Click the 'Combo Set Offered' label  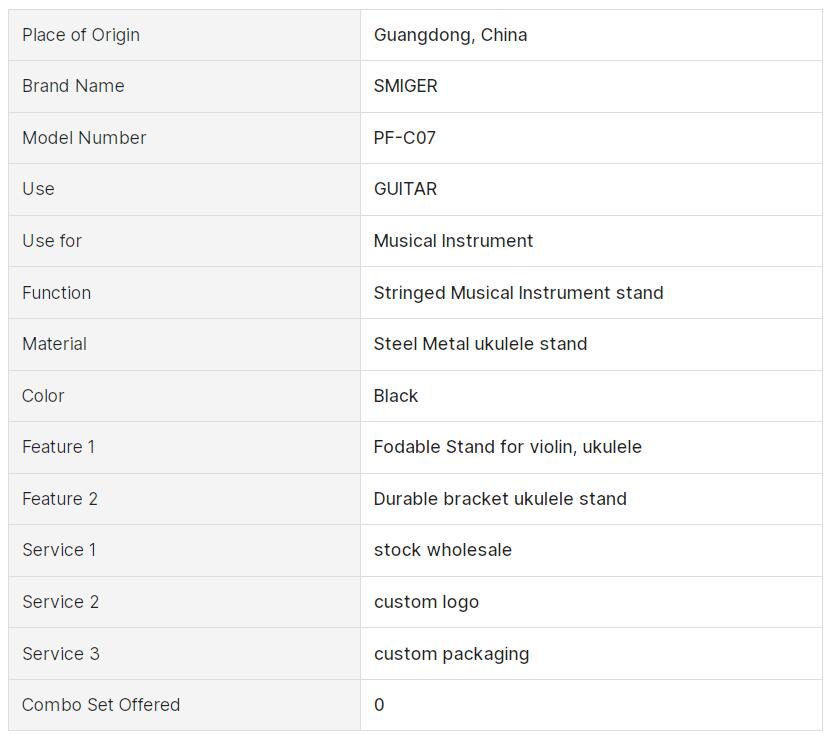click(x=101, y=705)
